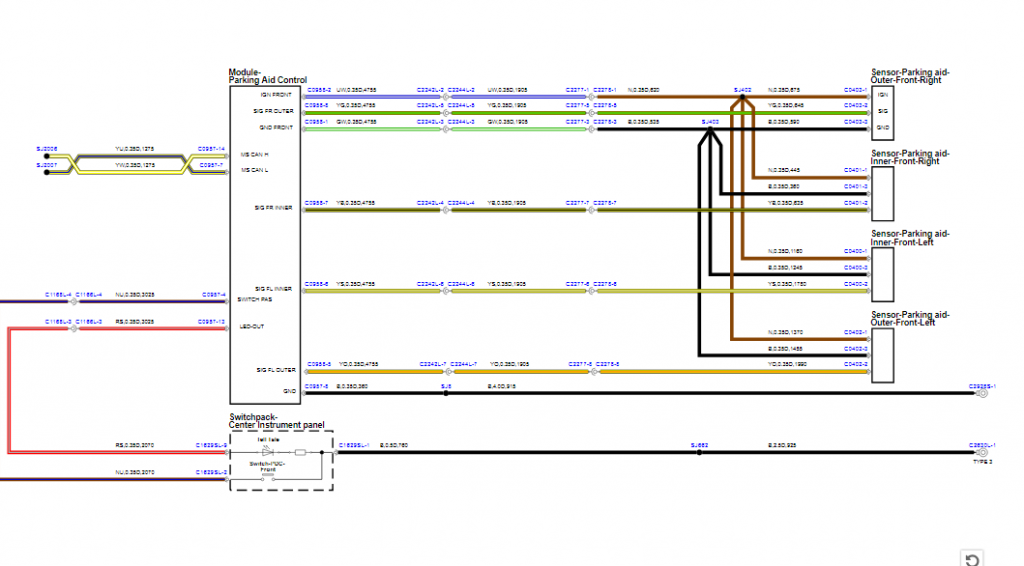
Task: Select the Inner-Front-Right sensor box
Action: tap(882, 194)
